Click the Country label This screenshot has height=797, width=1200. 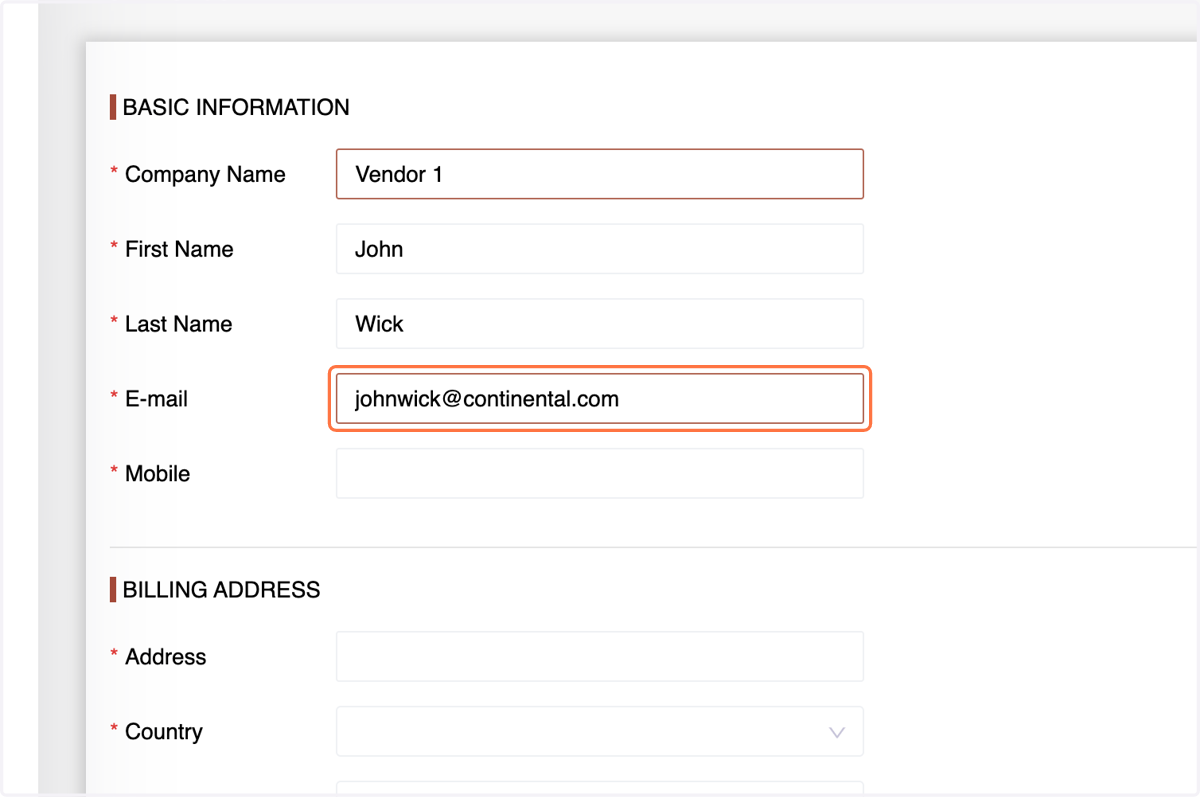click(x=163, y=732)
